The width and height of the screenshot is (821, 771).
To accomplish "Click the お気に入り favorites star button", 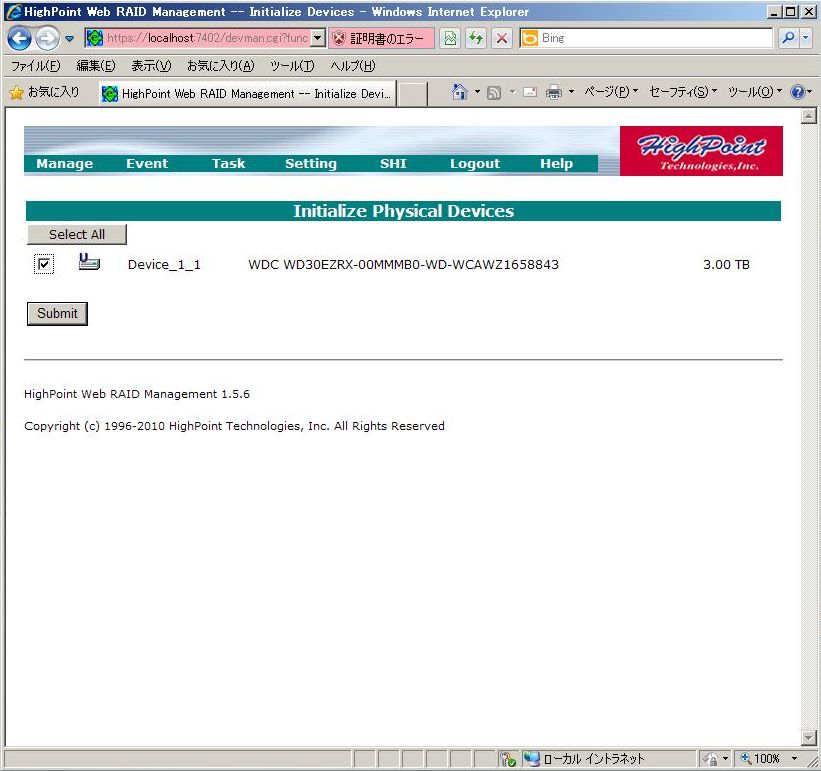I will pyautogui.click(x=45, y=93).
